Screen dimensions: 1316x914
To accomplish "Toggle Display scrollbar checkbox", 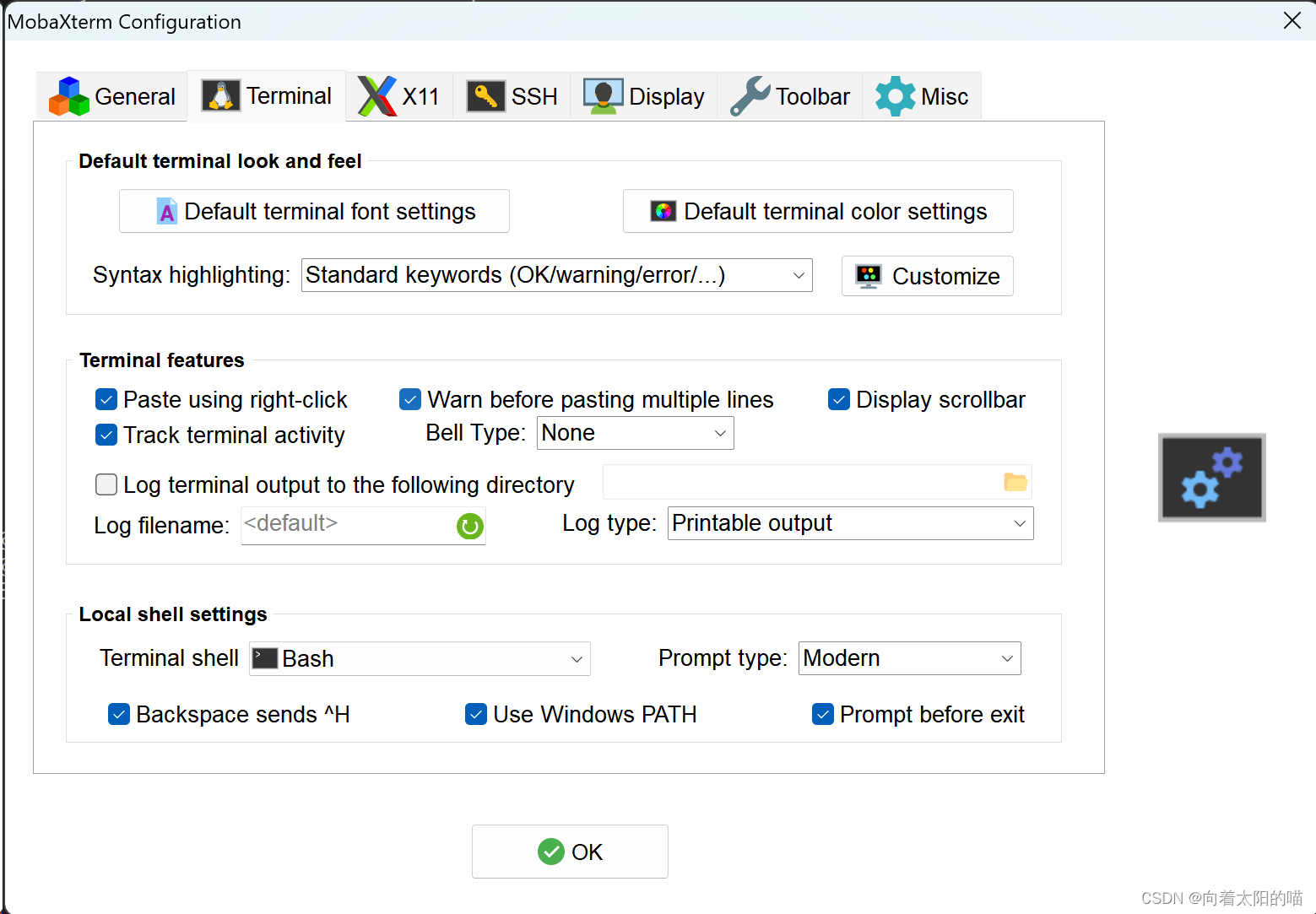I will 839,399.
